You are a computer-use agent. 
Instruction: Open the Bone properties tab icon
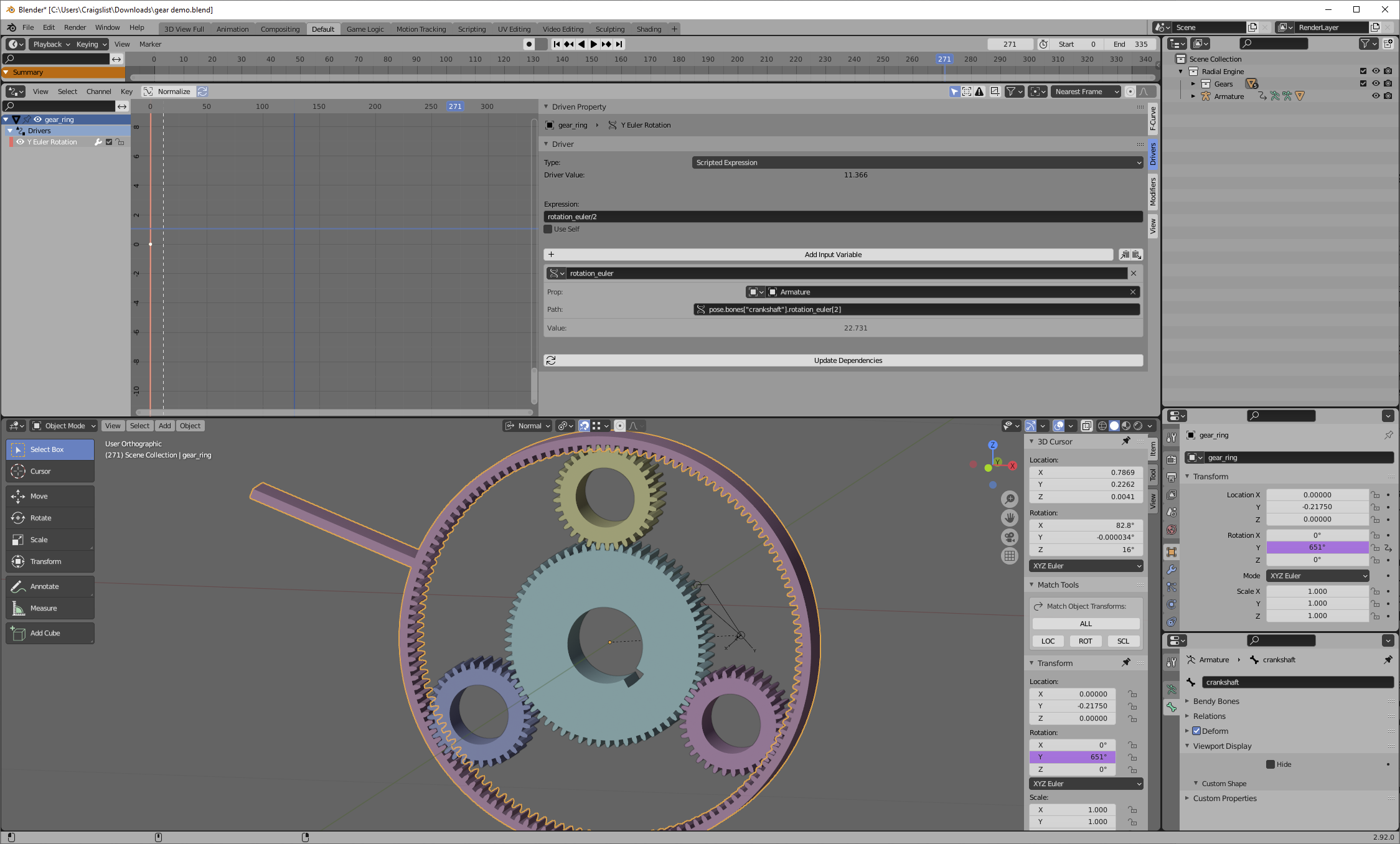[1172, 707]
